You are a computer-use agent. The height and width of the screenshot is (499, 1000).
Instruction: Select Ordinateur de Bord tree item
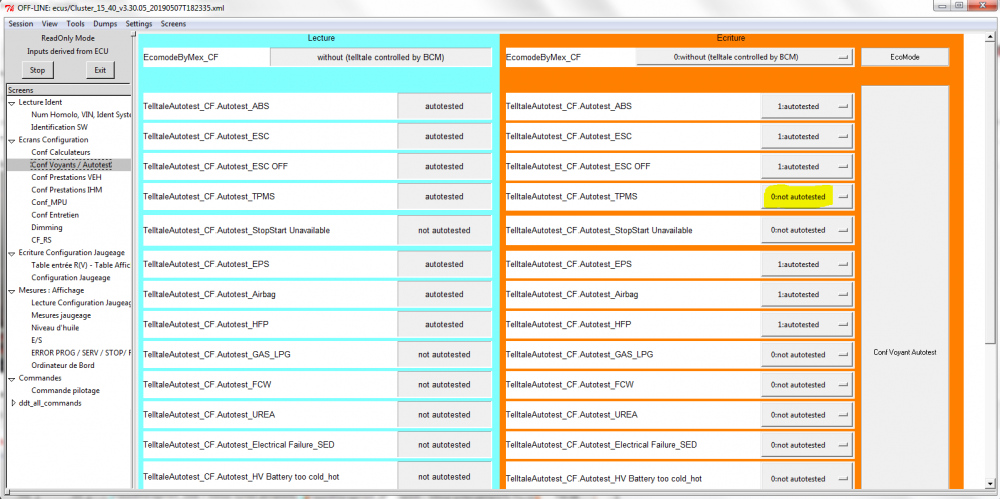pyautogui.click(x=62, y=365)
